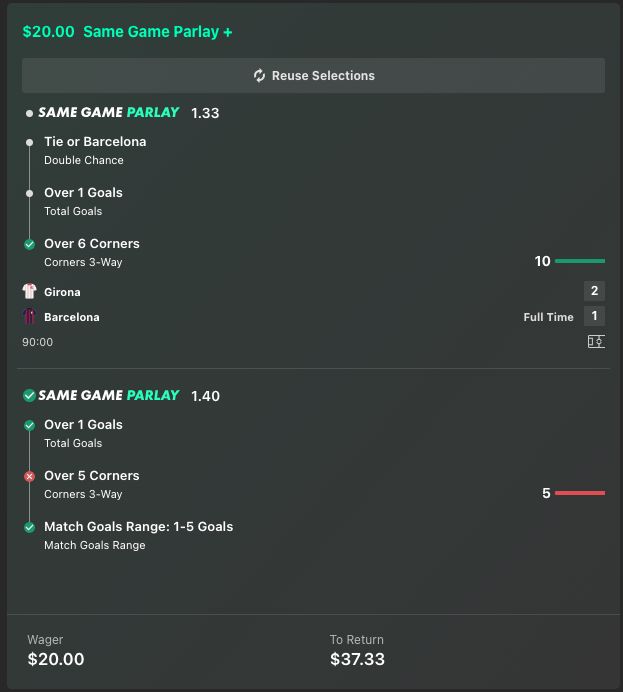Click the Reuse Selections refresh icon
623x692 pixels.
click(259, 76)
